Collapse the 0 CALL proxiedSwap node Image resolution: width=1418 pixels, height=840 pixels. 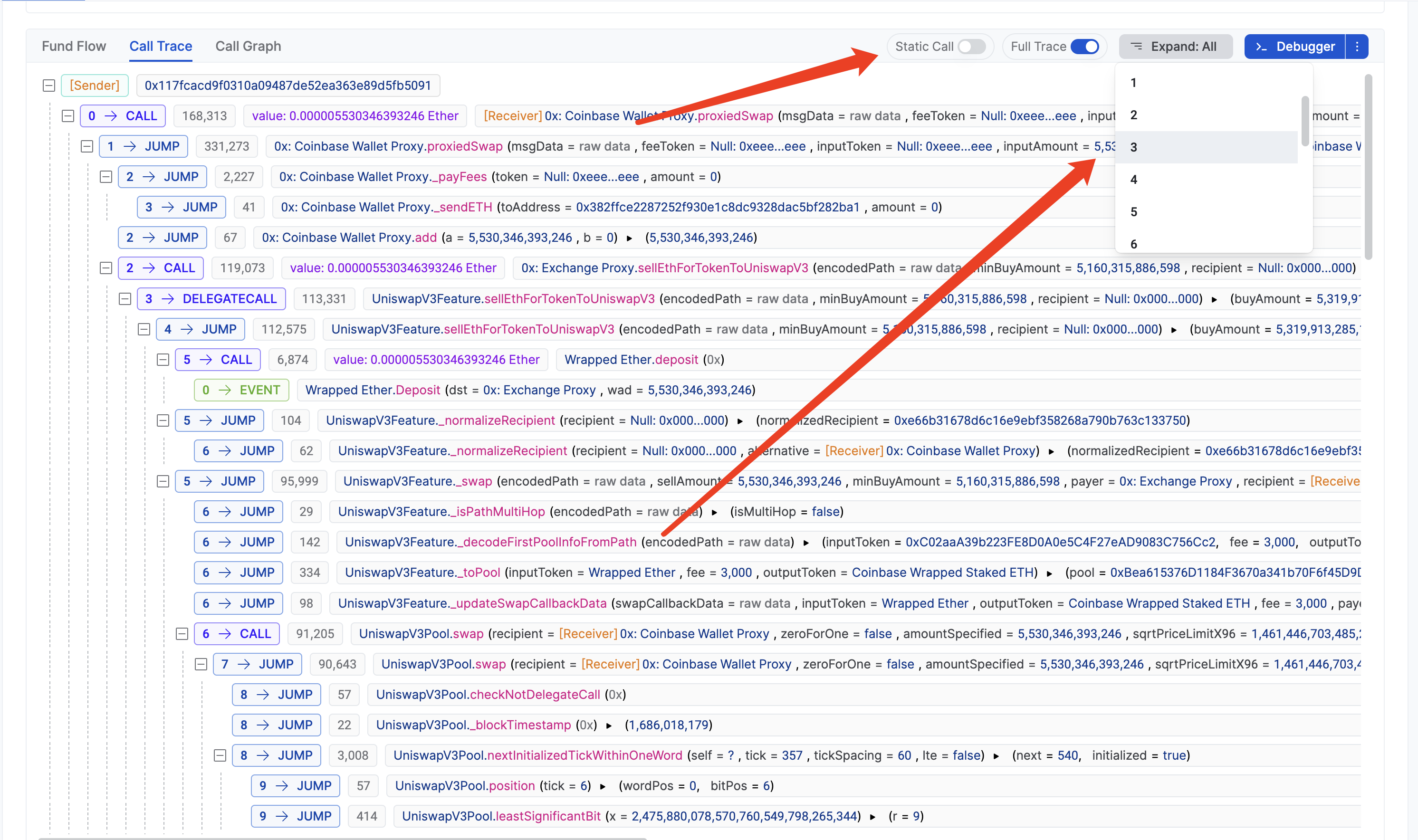(68, 116)
